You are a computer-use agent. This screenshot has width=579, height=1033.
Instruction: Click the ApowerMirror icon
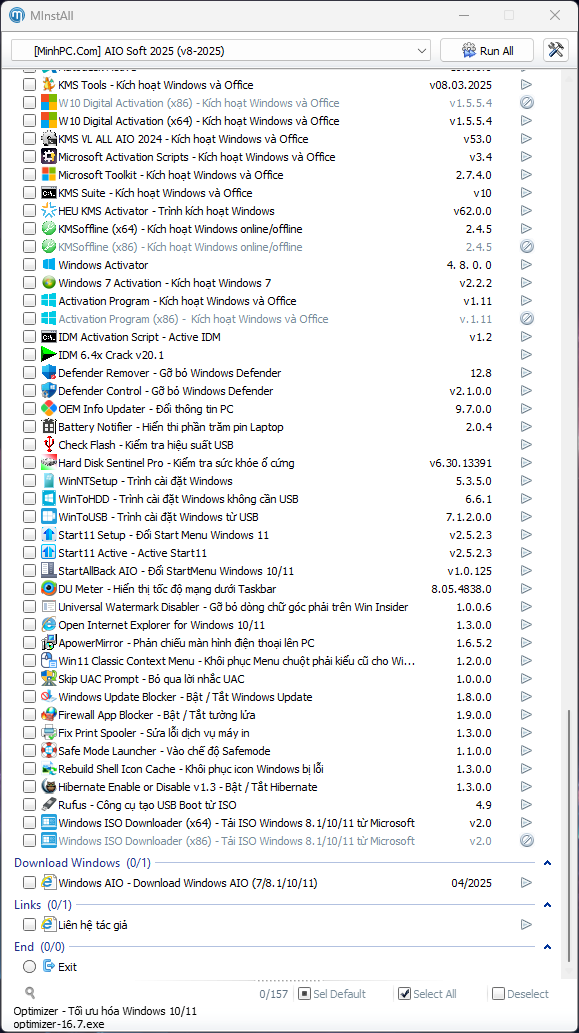[x=49, y=643]
